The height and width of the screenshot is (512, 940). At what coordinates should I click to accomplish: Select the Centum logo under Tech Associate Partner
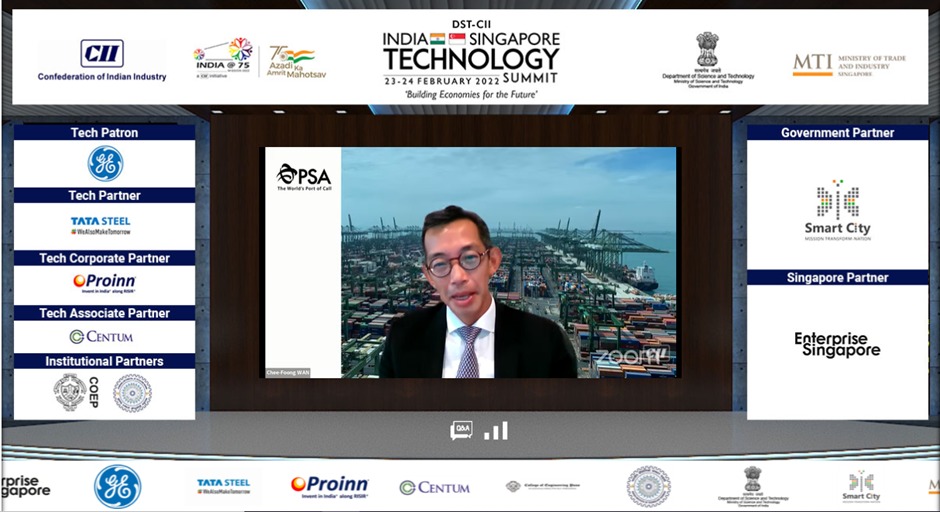(101, 337)
